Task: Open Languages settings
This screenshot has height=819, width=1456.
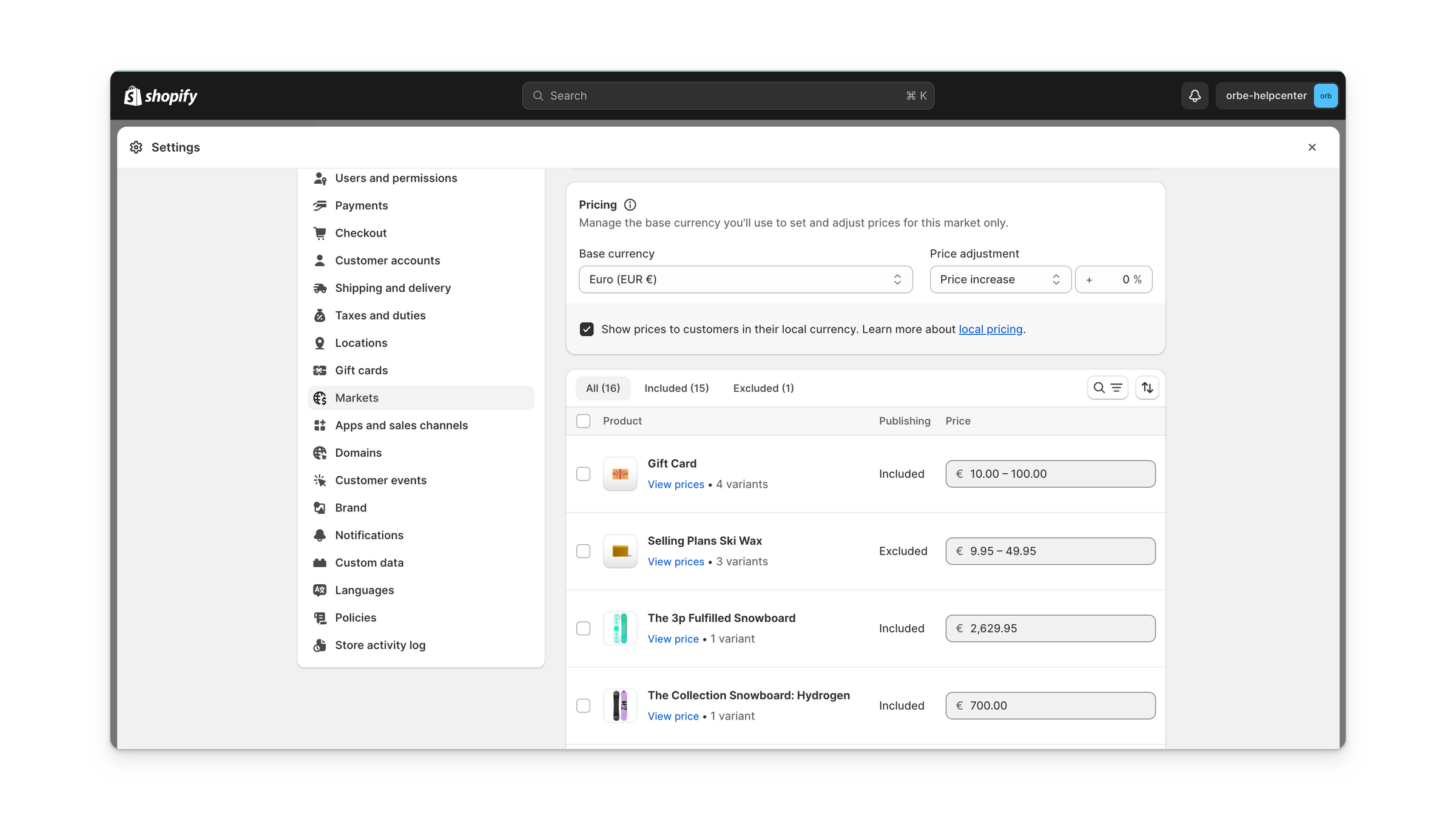Action: [364, 590]
